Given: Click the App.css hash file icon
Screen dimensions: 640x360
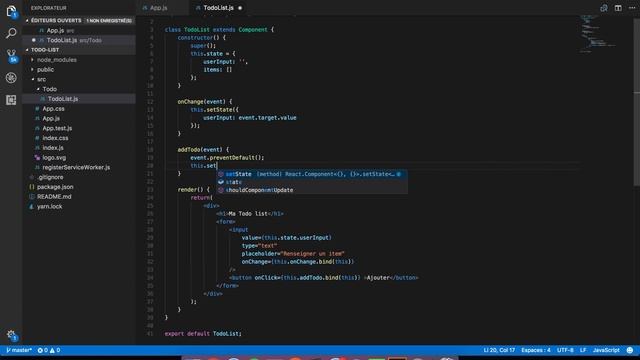Looking at the screenshot, I should click(37, 109).
